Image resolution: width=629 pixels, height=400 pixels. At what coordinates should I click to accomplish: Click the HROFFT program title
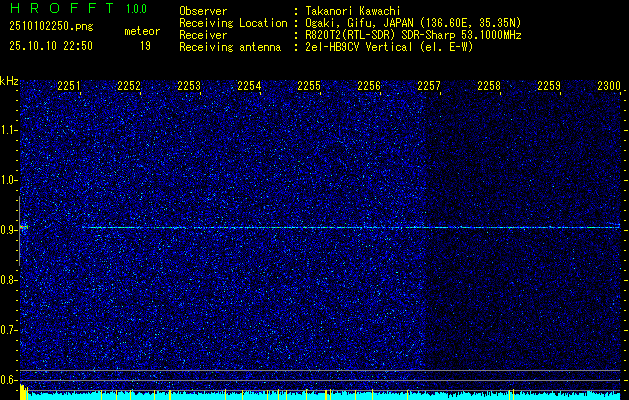[x=62, y=8]
